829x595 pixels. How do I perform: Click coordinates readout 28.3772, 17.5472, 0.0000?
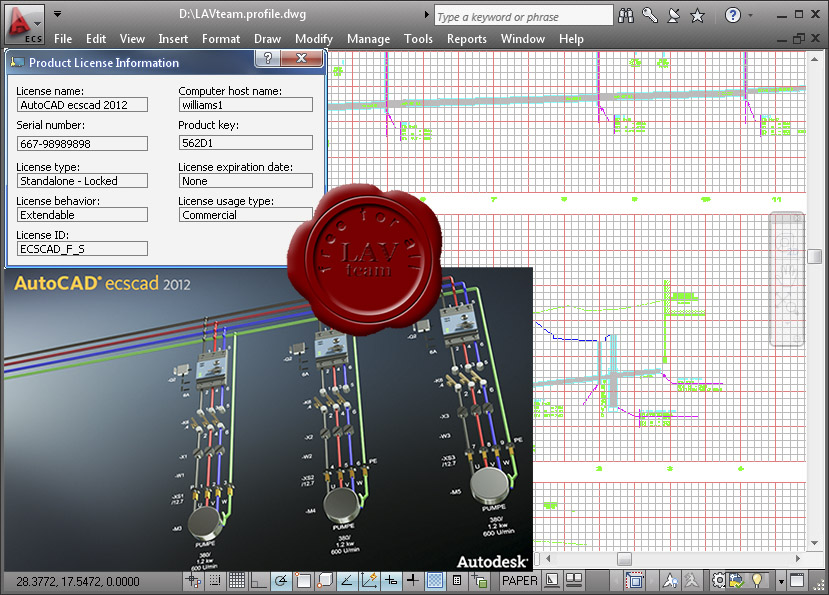(x=78, y=581)
